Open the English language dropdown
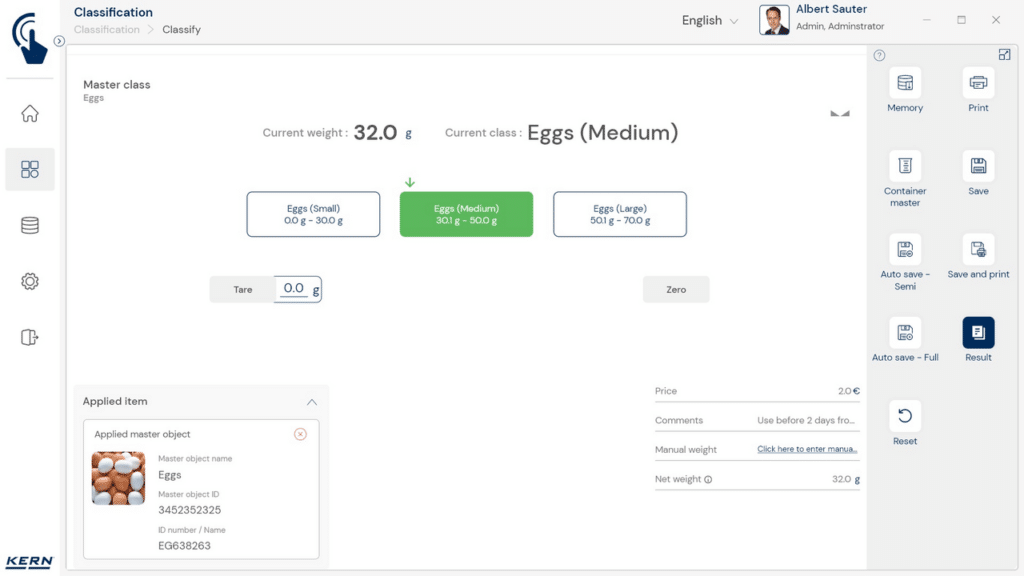1024x576 pixels. coord(710,21)
